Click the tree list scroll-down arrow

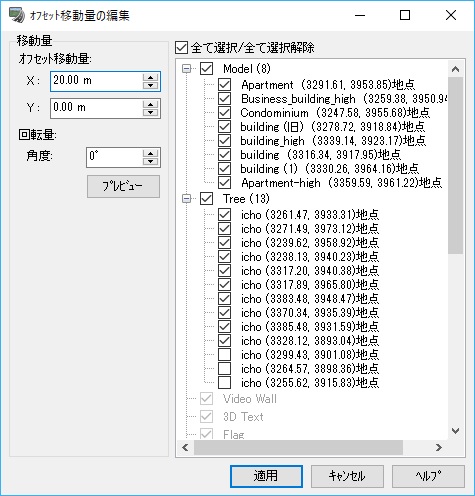(455, 431)
